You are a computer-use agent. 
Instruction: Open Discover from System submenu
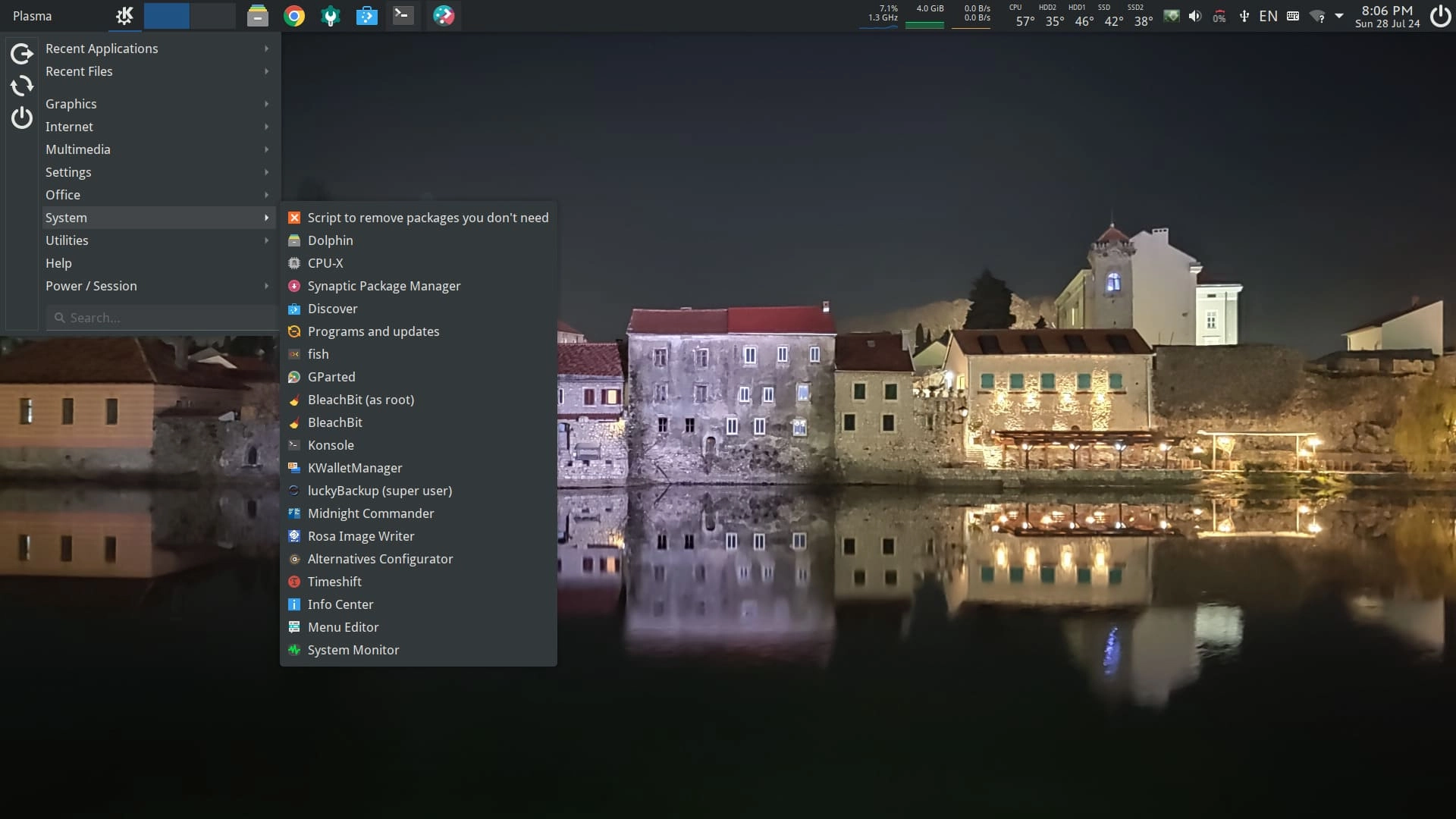point(419,309)
